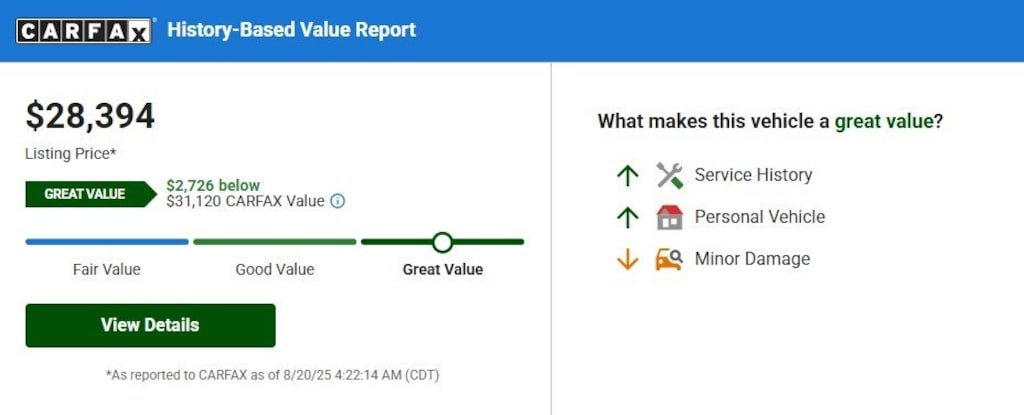Click the GREAT VALUE badge
1024x415 pixels.
(x=91, y=194)
